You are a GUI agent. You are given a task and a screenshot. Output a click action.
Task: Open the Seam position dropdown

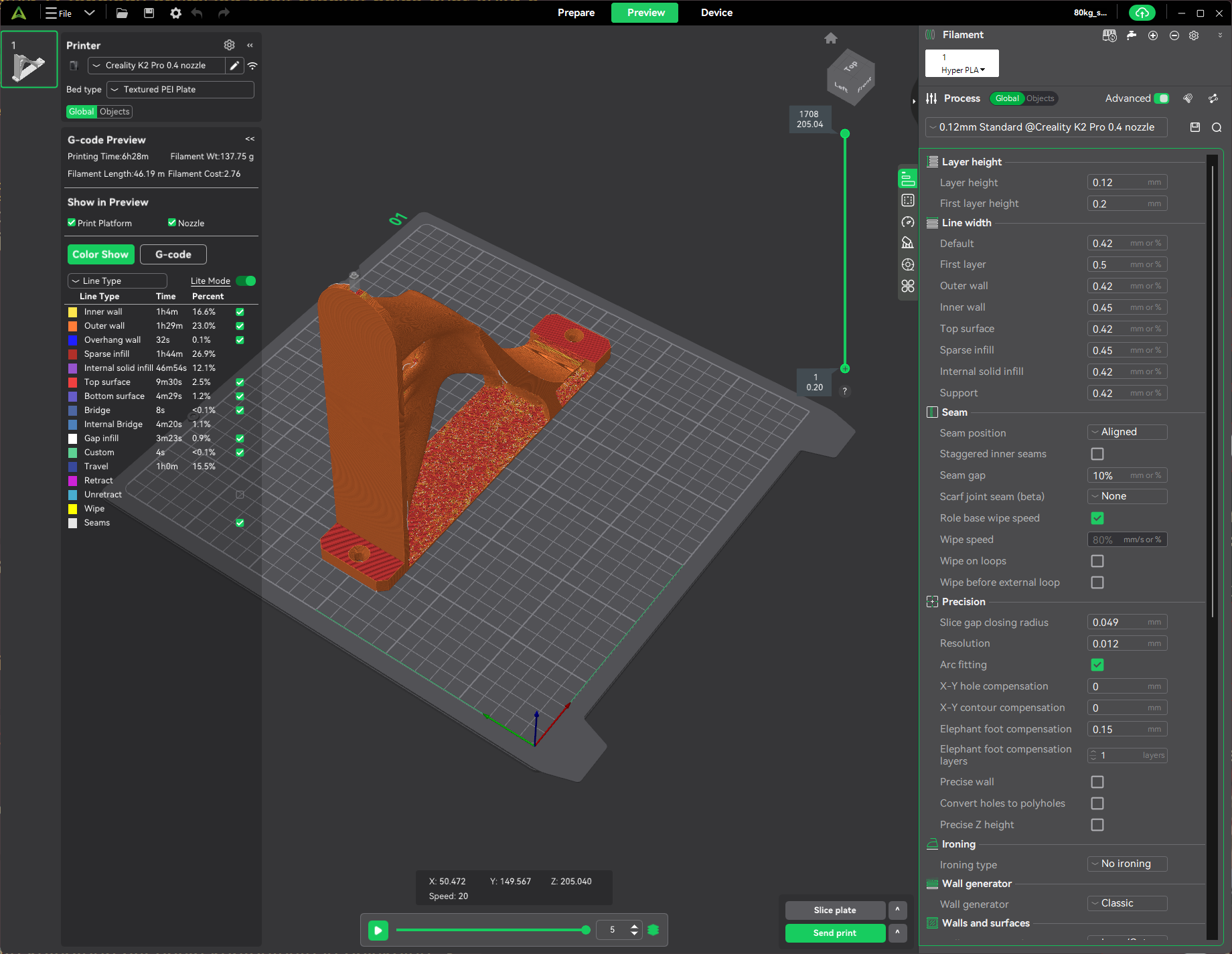click(x=1127, y=432)
